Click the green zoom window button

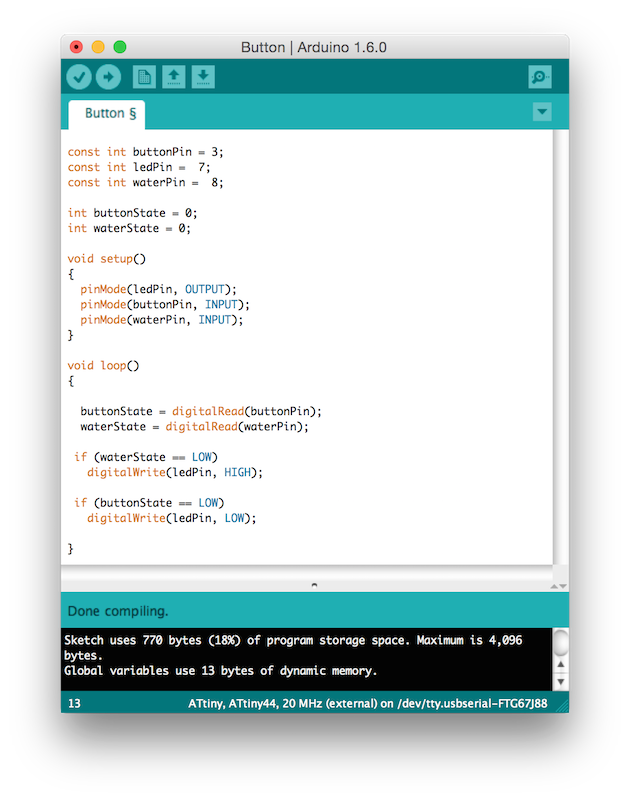coord(120,47)
